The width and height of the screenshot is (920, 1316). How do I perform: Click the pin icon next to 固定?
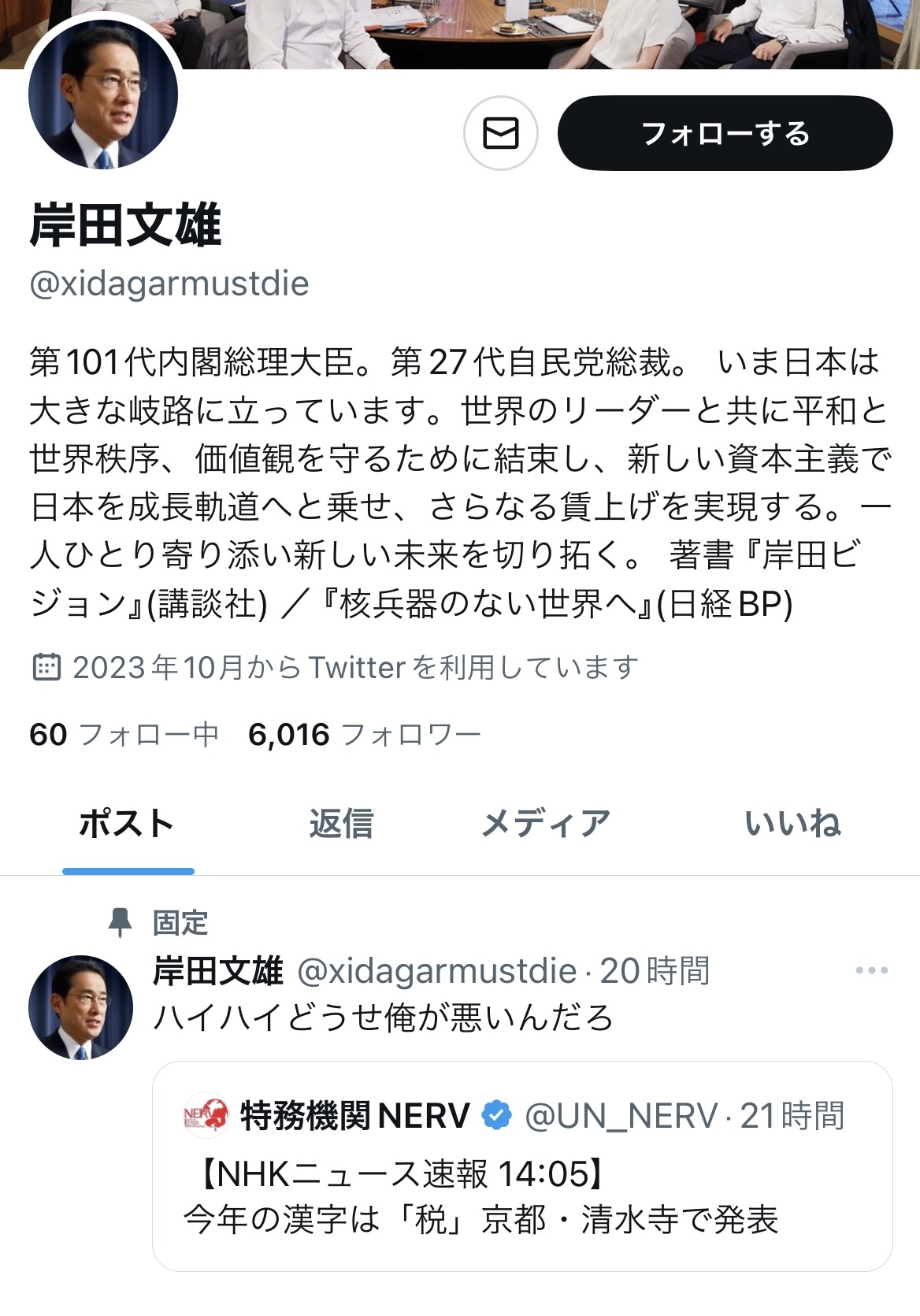coord(120,922)
